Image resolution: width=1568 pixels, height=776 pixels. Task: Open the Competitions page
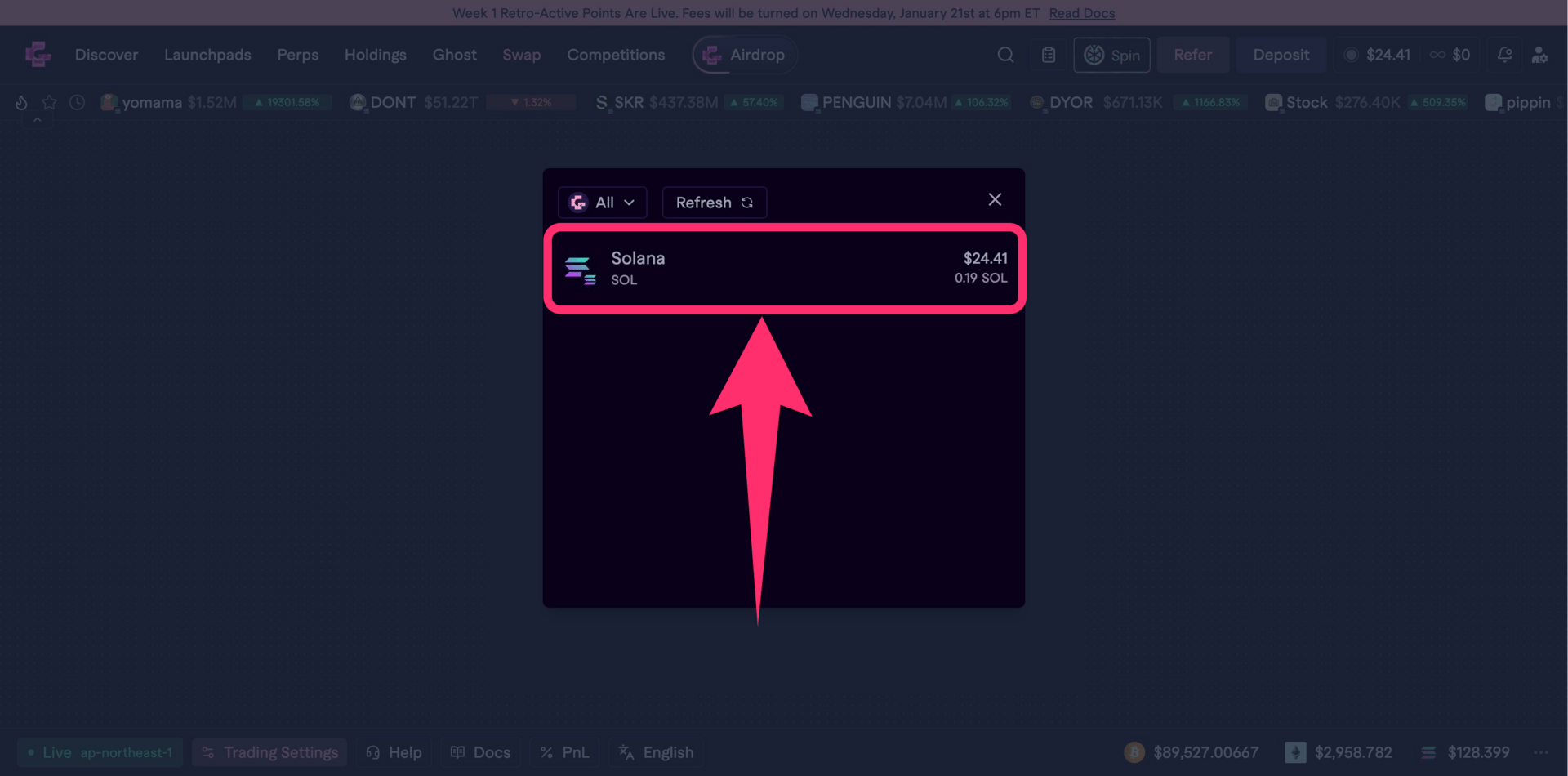point(617,55)
